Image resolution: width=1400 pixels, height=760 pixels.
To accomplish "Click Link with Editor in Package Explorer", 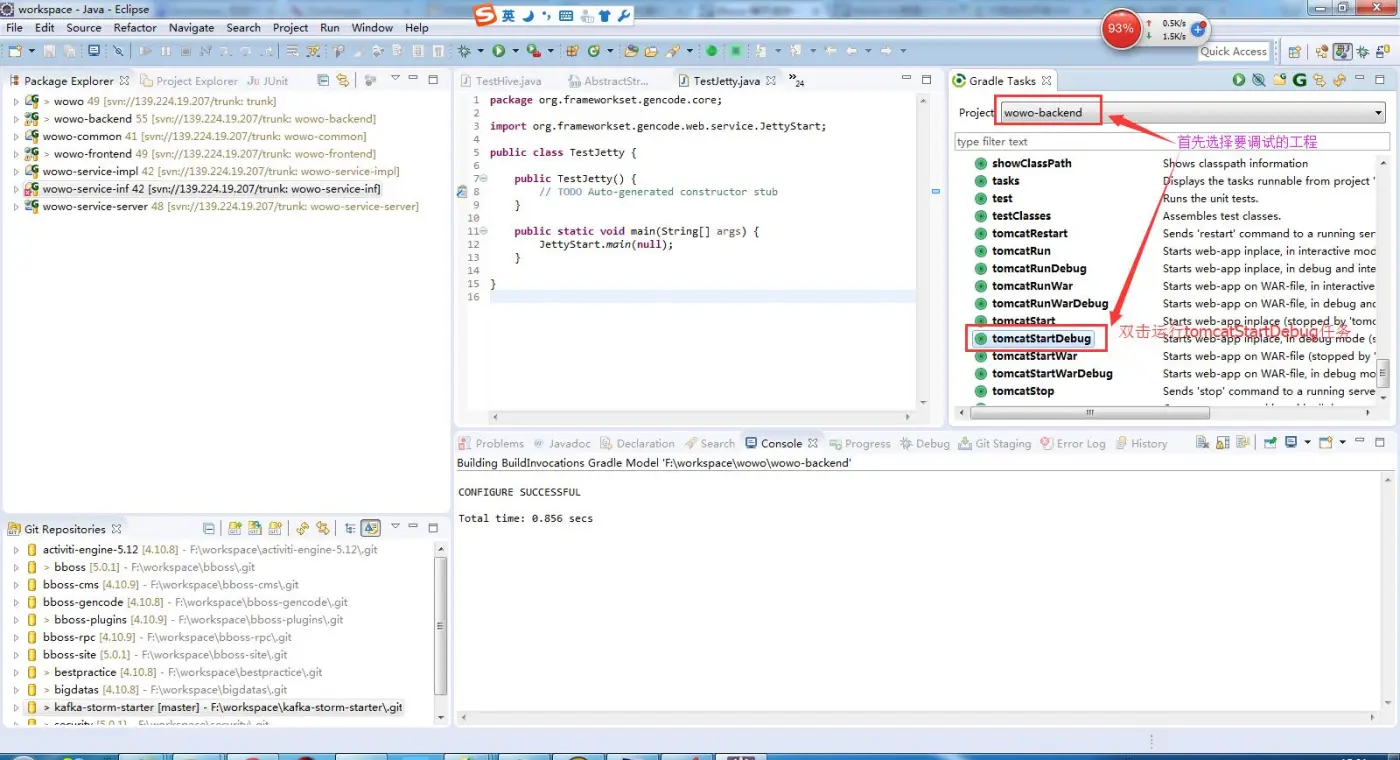I will (x=342, y=80).
